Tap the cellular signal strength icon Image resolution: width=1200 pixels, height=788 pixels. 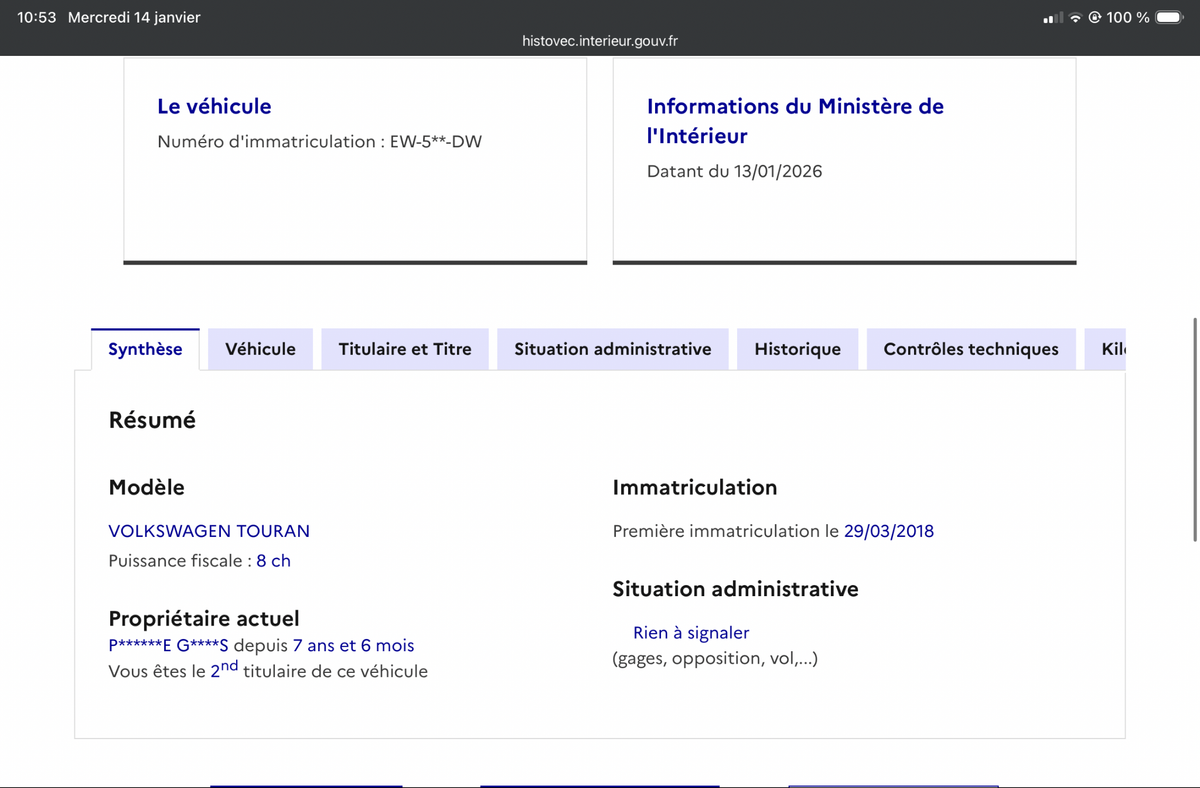1053,18
